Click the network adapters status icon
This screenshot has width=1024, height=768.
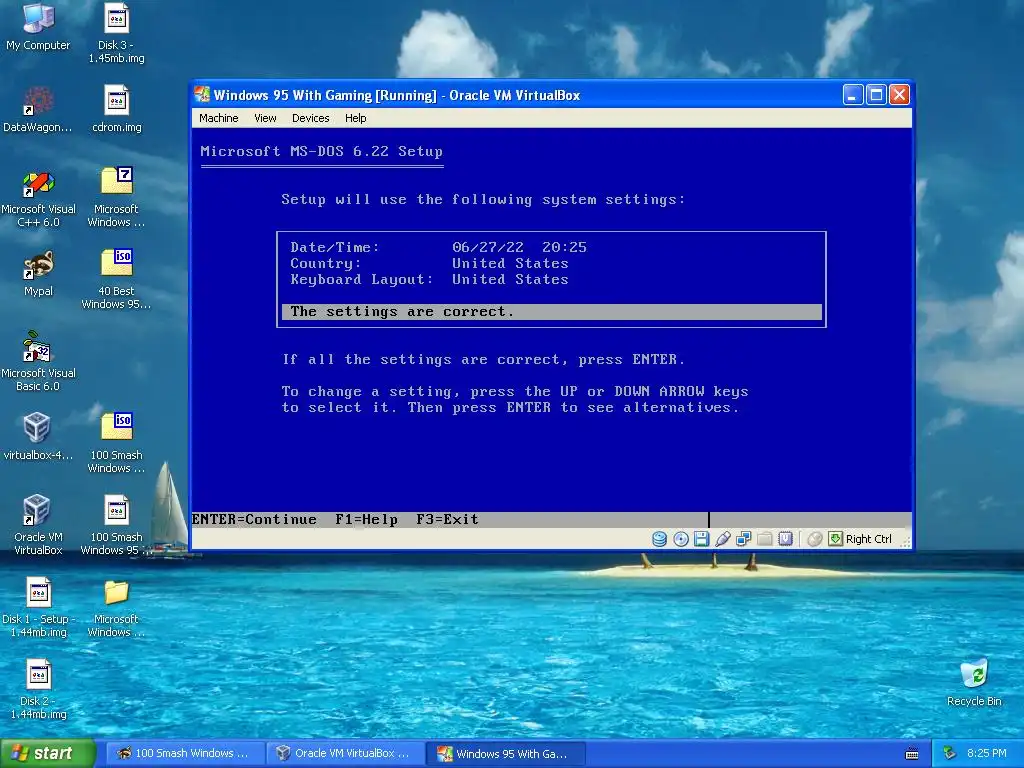click(743, 539)
